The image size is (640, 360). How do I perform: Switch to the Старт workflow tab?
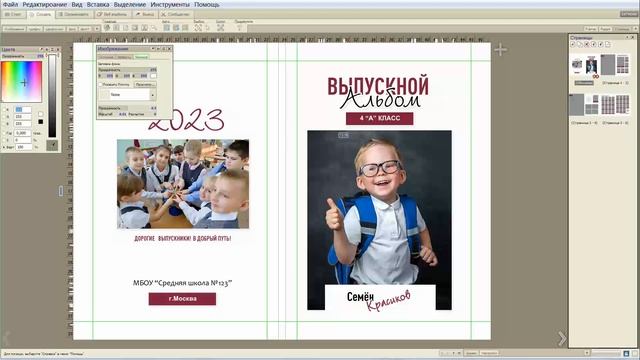click(x=13, y=14)
